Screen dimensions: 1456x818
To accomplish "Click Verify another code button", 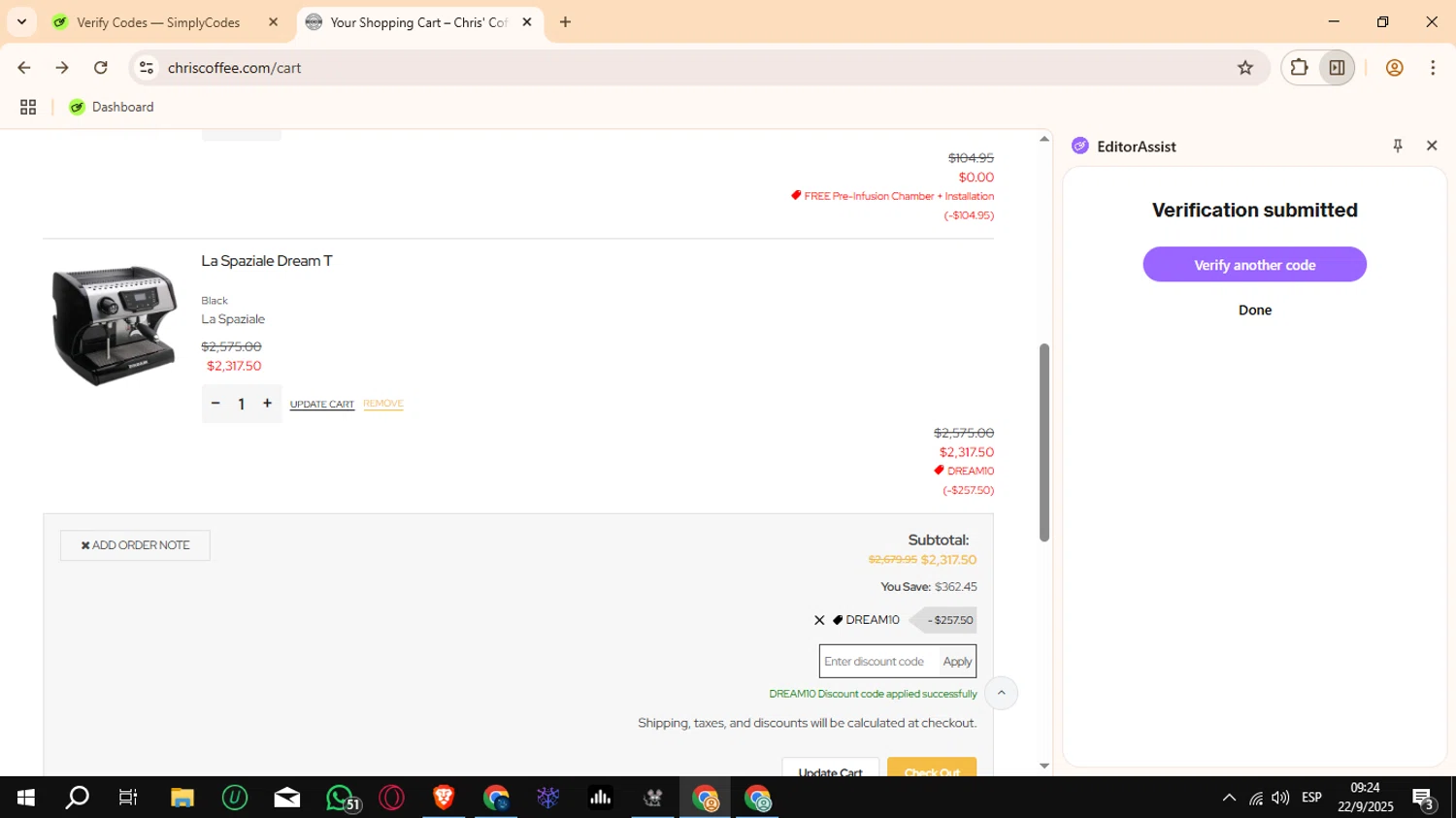I will click(x=1254, y=265).
